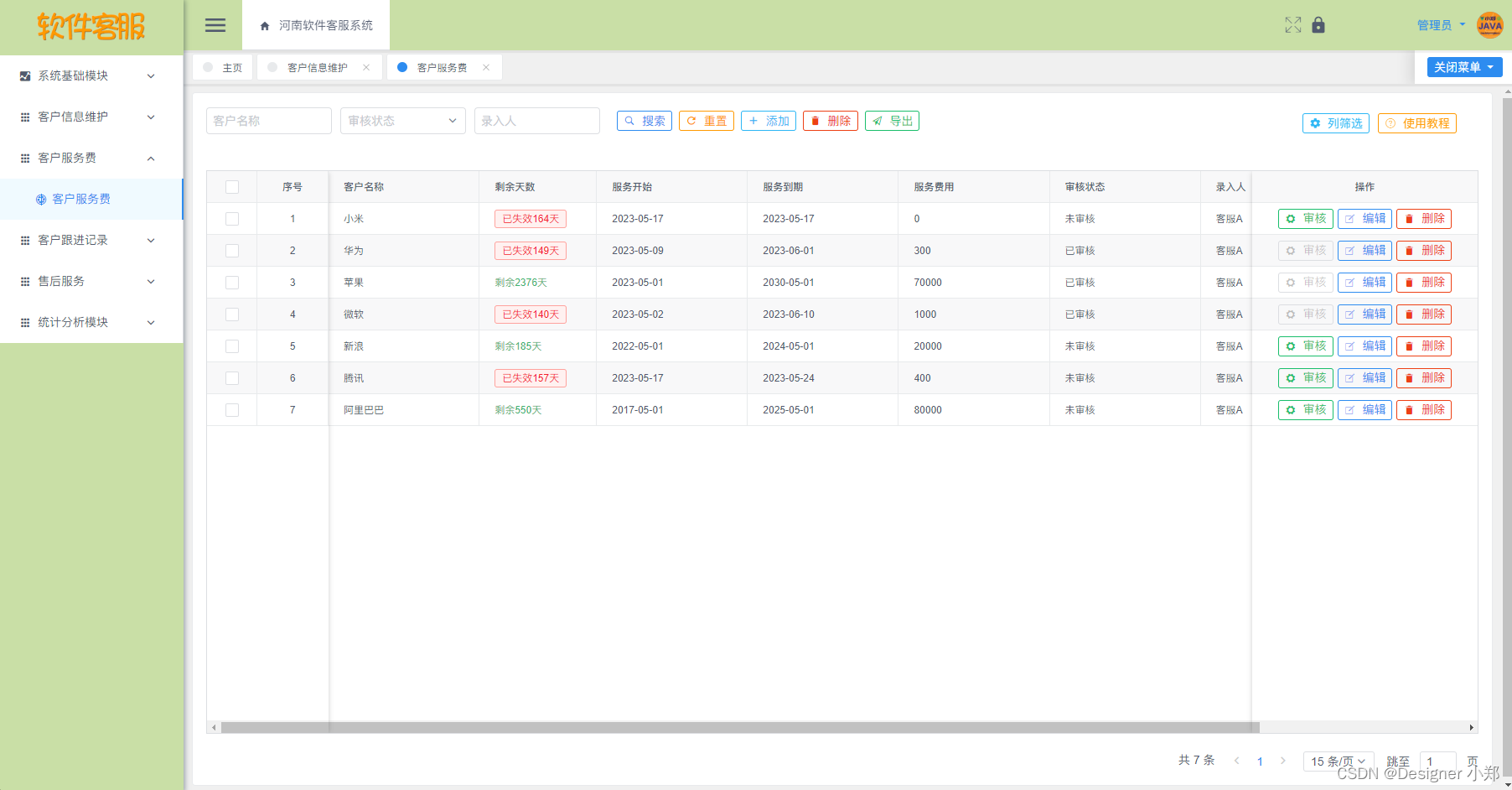The image size is (1512, 790).
Task: Check the box for row 微软
Action: pos(232,314)
